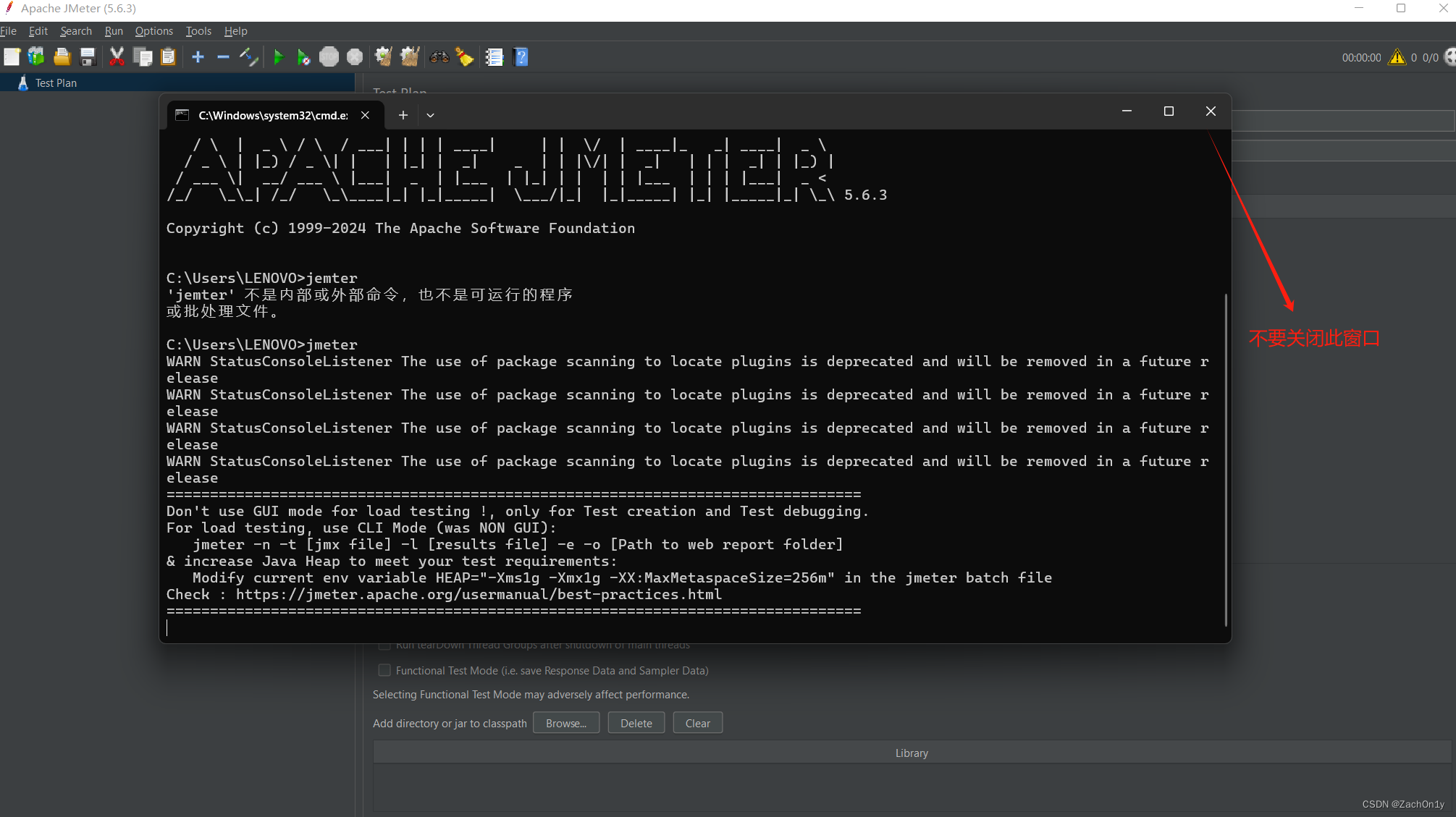Toggle the Expand All plus icon
Screen dimensions: 1456x817
coord(198,57)
